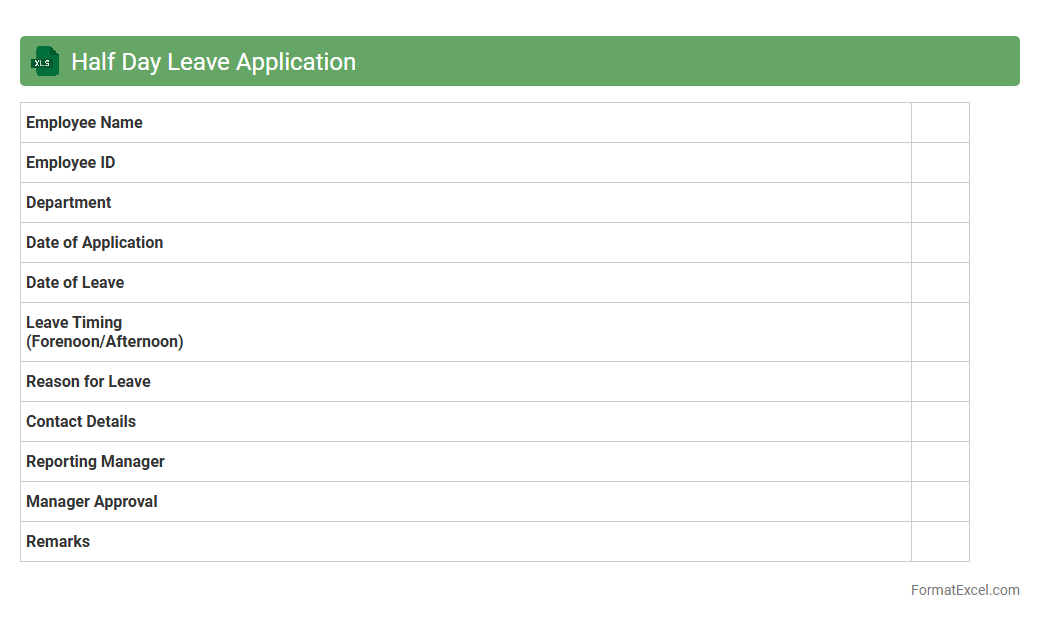Screen dimensions: 1040x619
Task: Click the blank cell for Date of Leave
Action: (940, 283)
